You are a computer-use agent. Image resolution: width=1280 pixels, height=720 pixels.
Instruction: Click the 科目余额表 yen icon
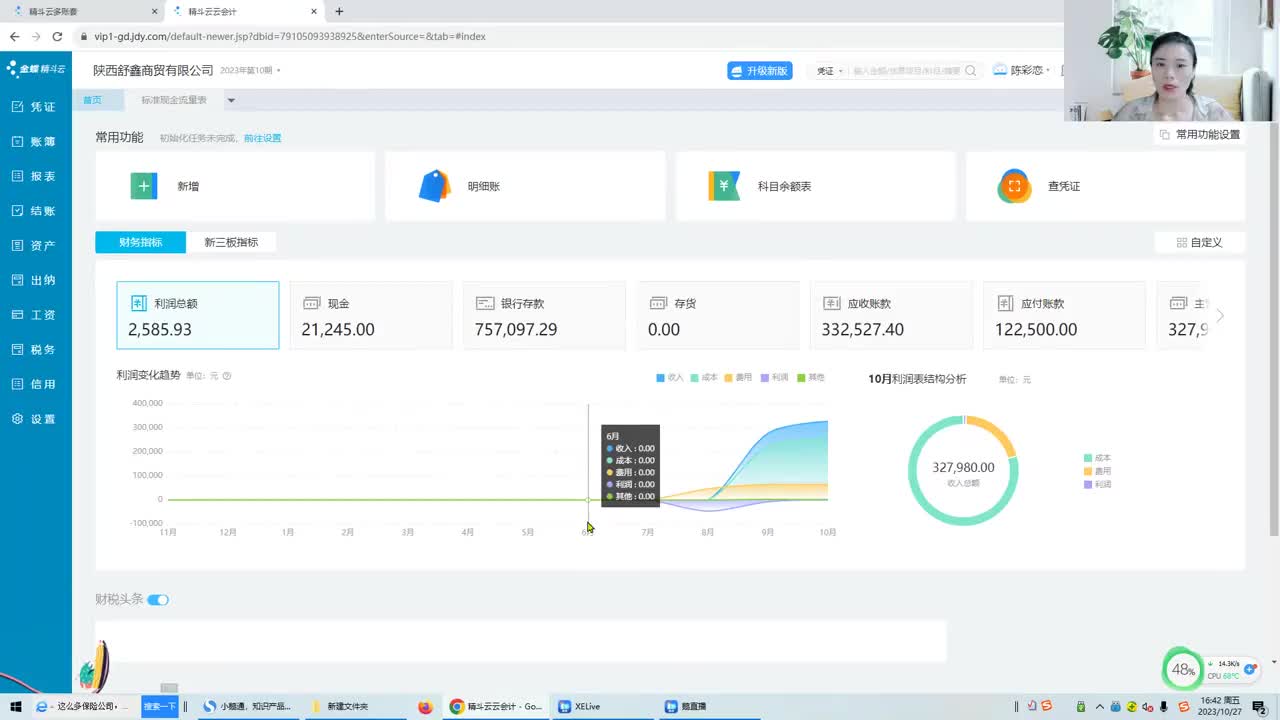point(725,186)
